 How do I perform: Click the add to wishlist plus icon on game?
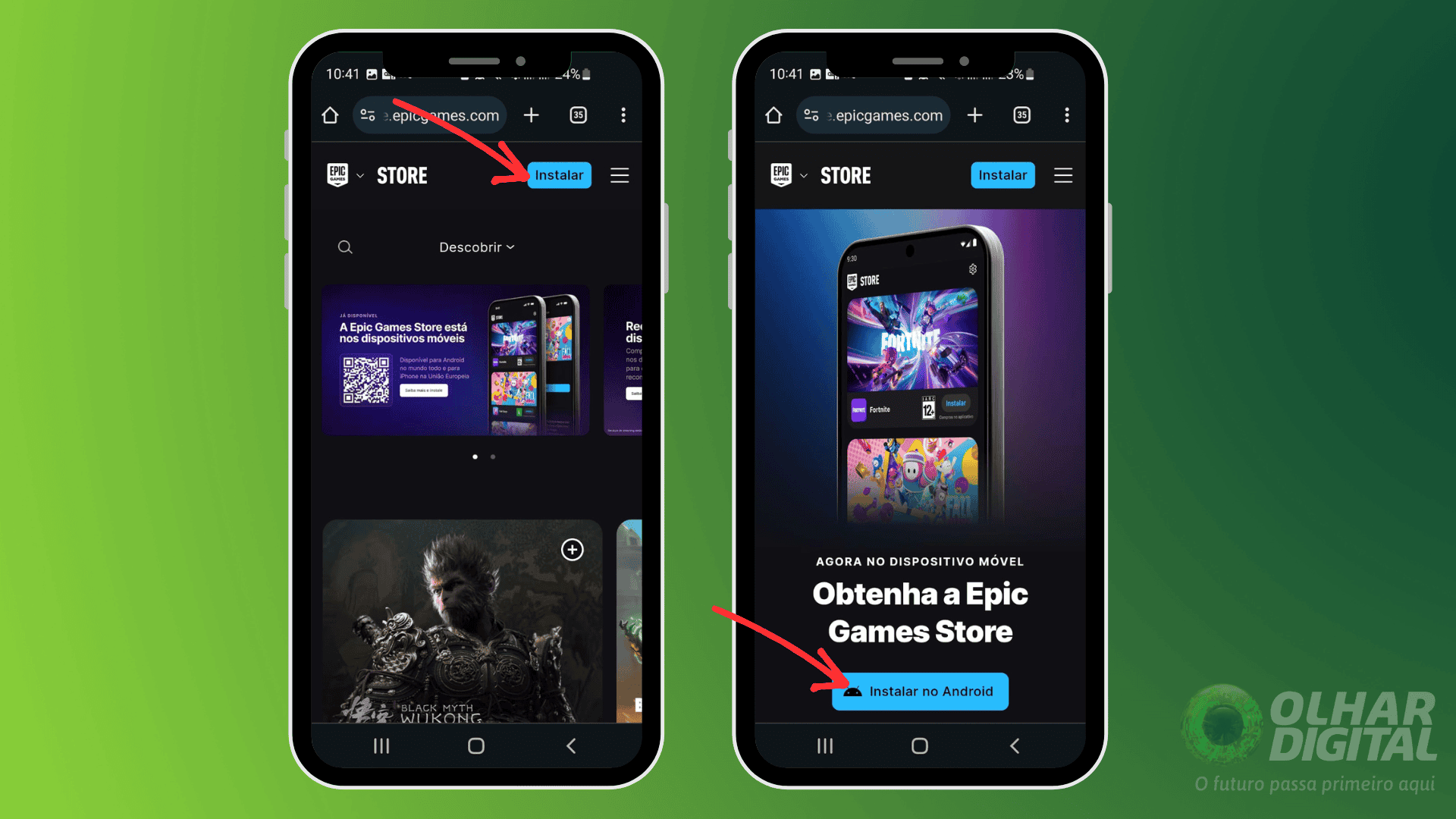[573, 549]
